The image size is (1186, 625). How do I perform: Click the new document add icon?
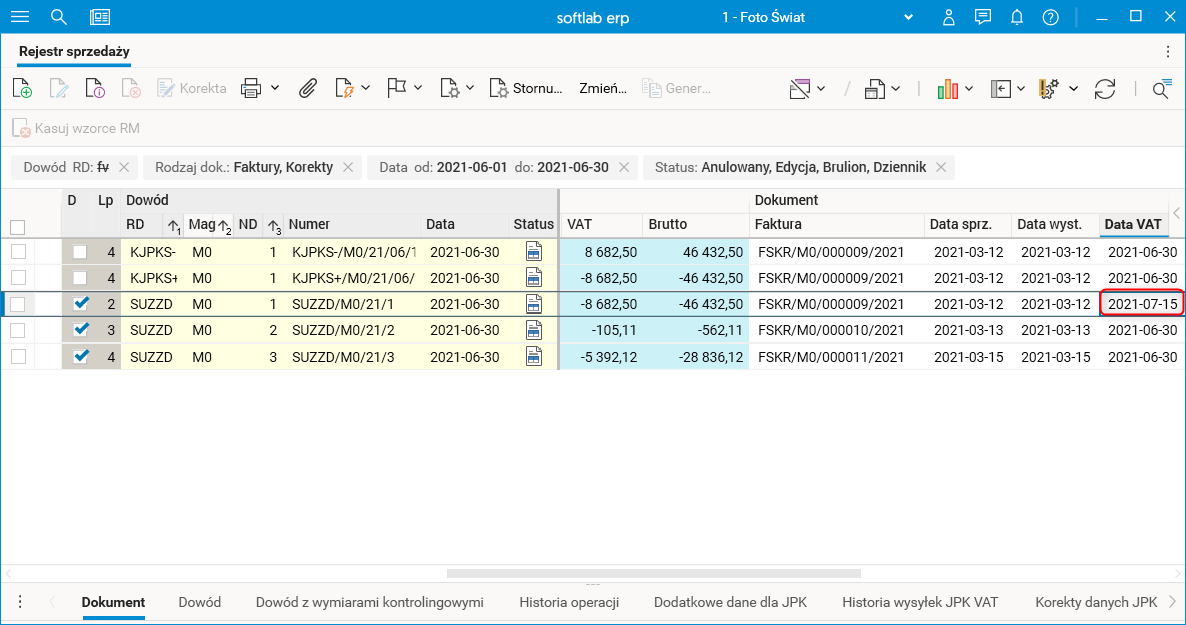22,88
